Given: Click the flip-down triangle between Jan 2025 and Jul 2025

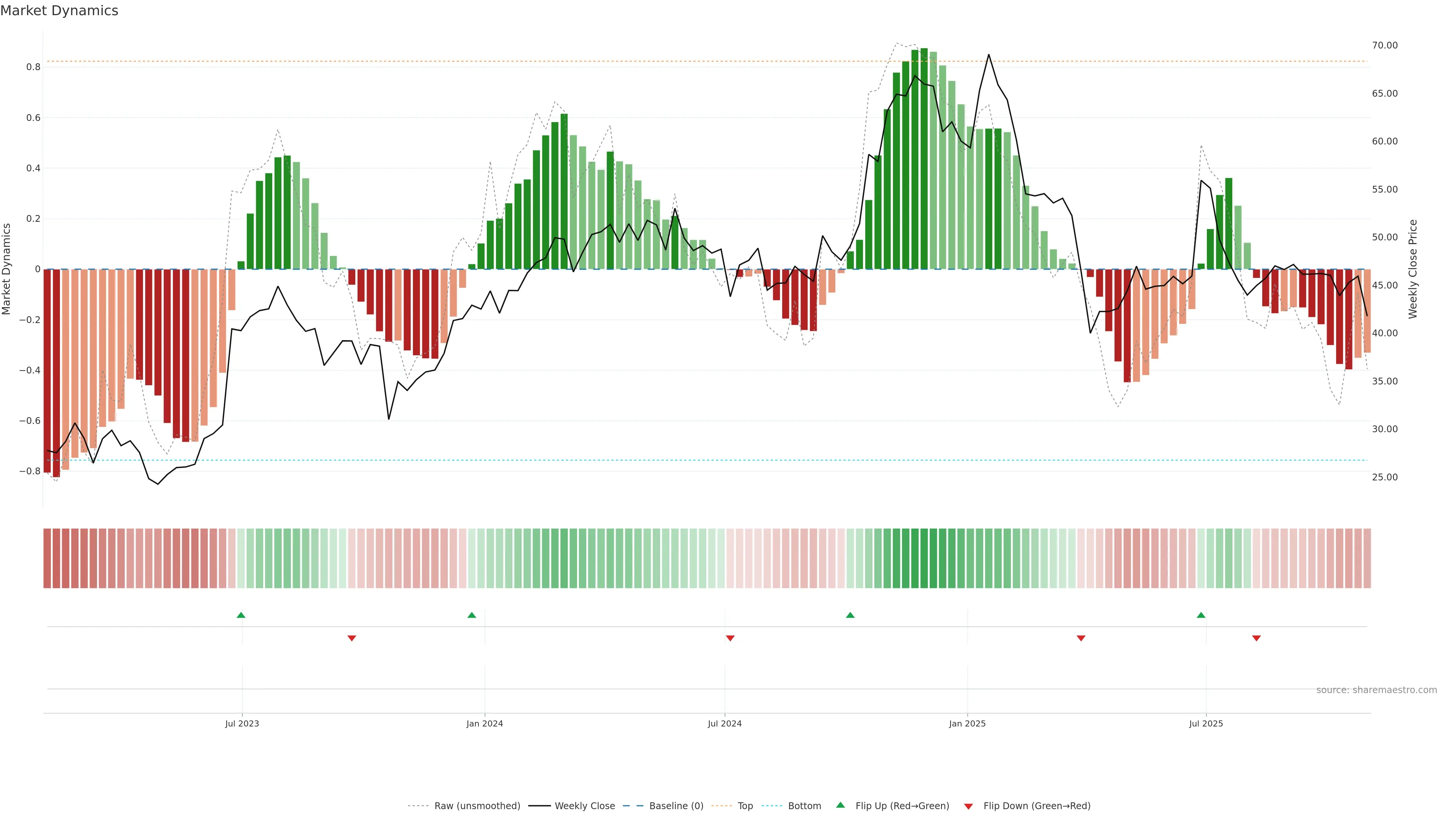Looking at the screenshot, I should (x=1081, y=638).
